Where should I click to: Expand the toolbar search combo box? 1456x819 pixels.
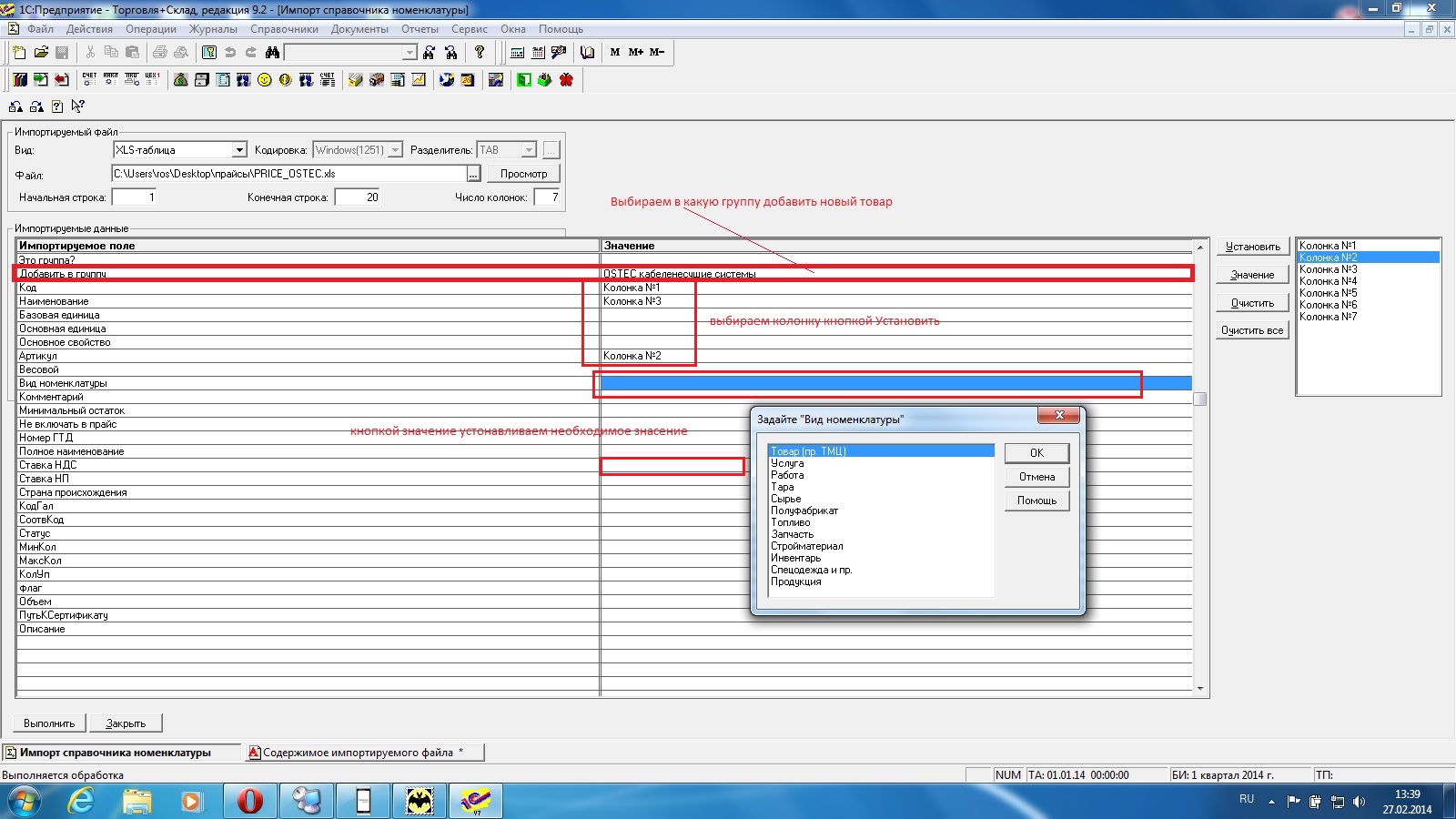pos(409,53)
